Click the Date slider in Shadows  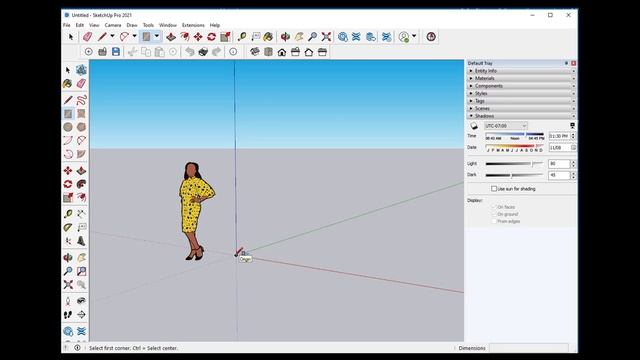(514, 146)
